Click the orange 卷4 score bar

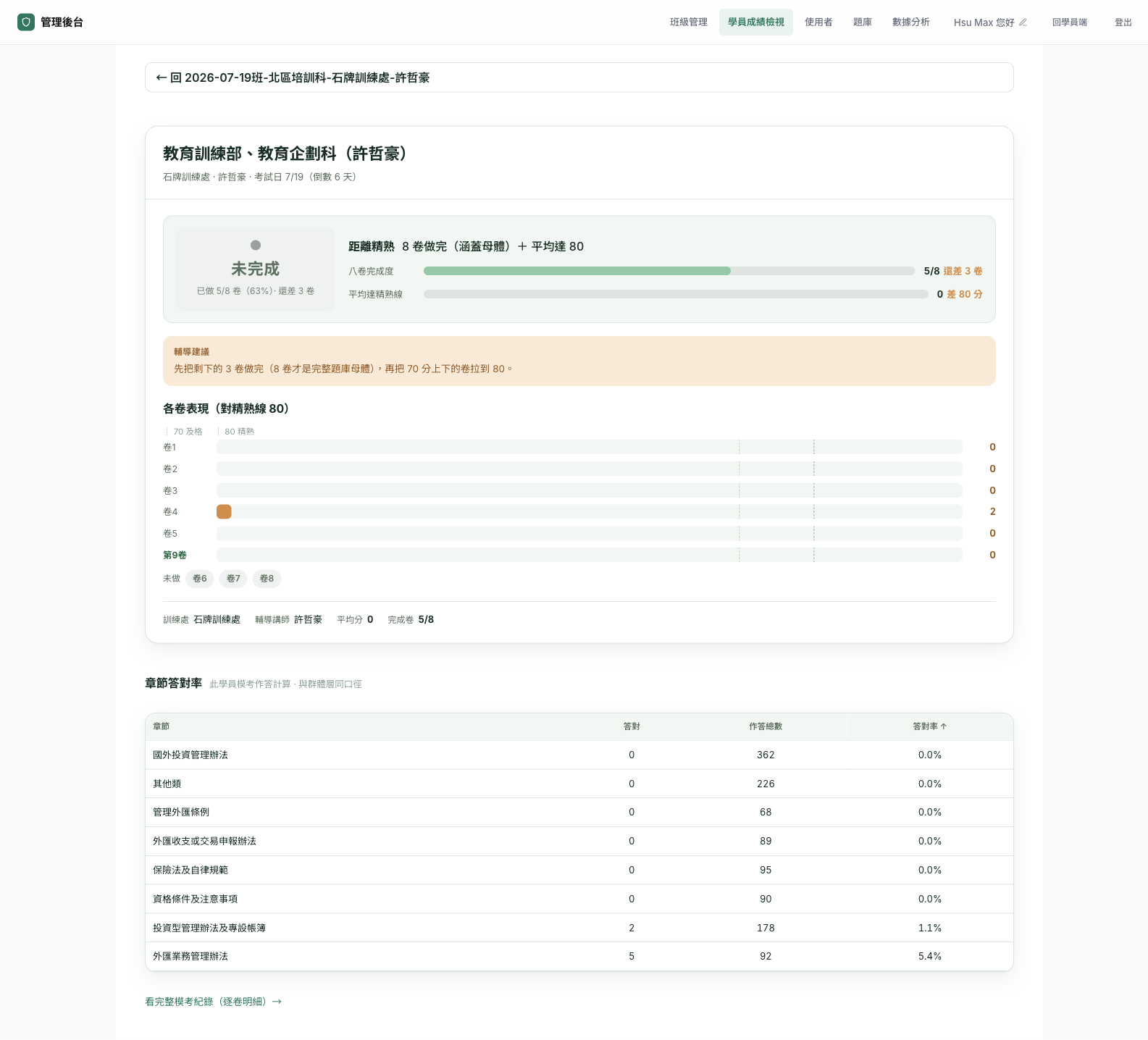(224, 512)
